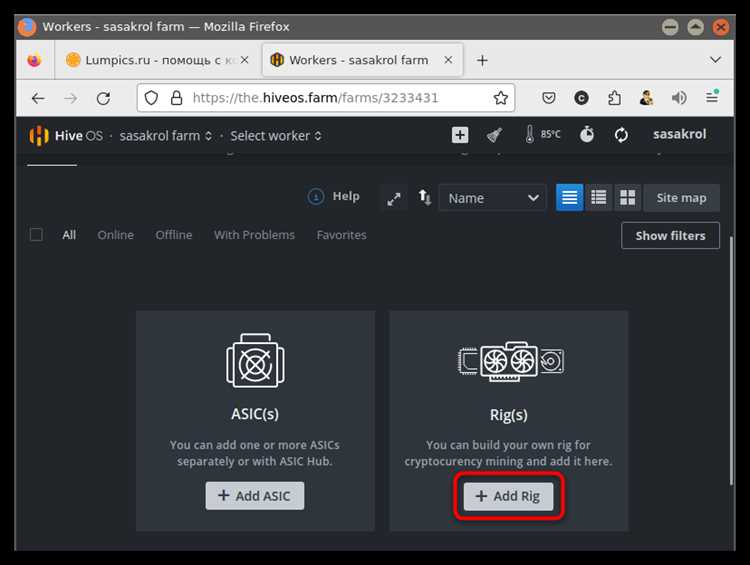Select the All filter tab

[x=69, y=235]
